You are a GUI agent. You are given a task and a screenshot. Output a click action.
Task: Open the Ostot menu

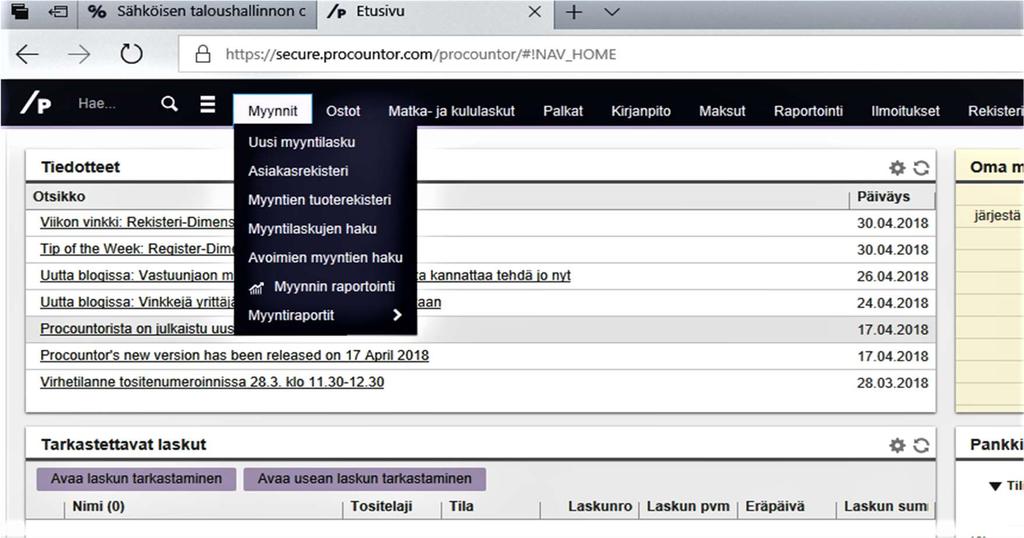(343, 111)
